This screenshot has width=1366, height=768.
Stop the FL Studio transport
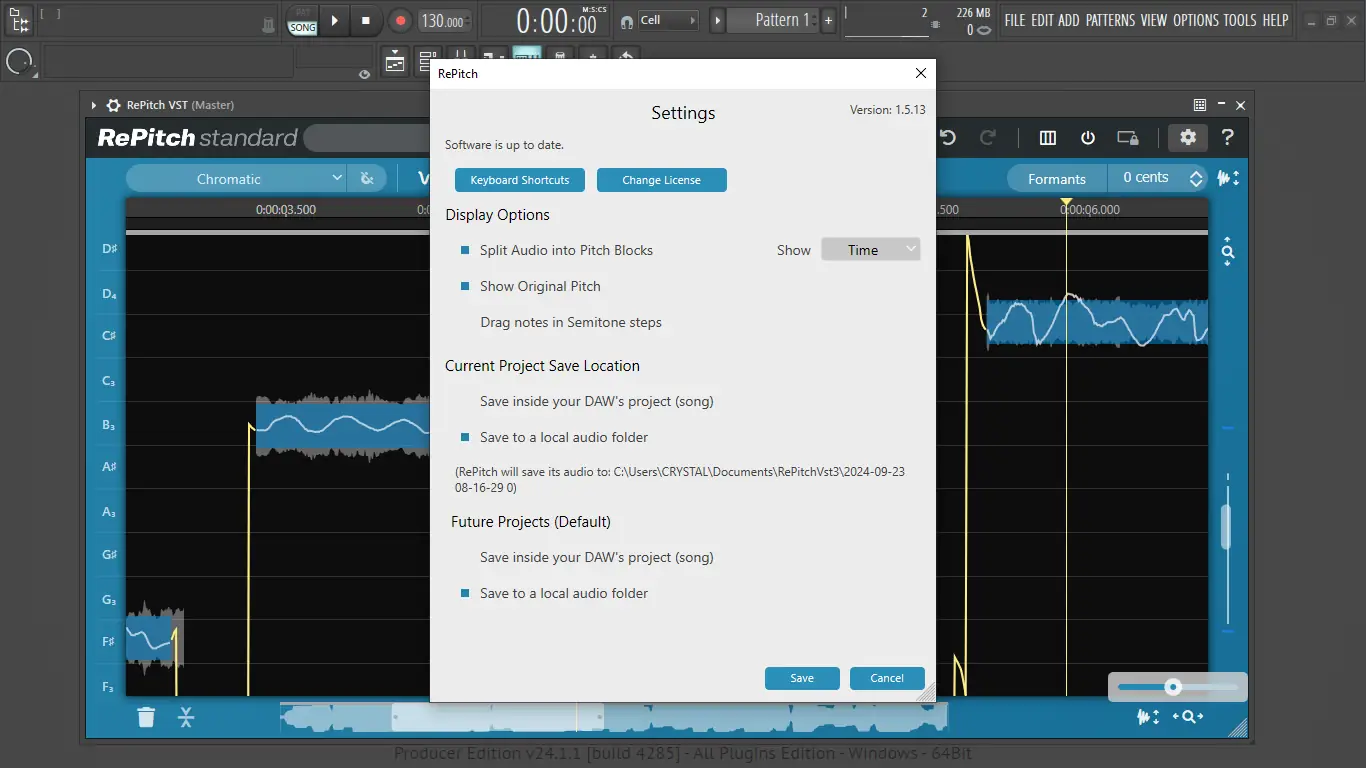366,20
